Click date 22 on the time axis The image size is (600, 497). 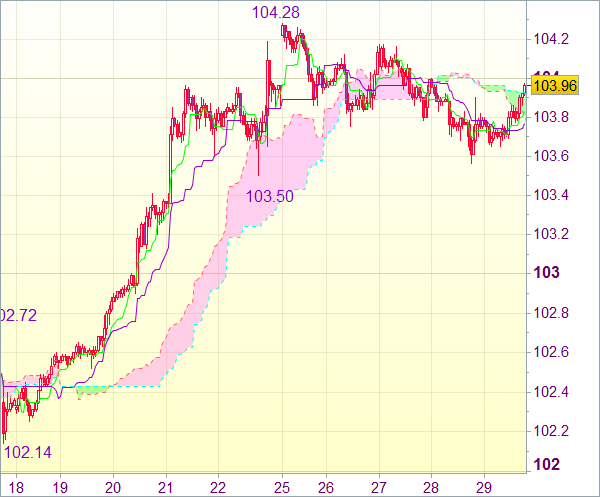[x=218, y=488]
